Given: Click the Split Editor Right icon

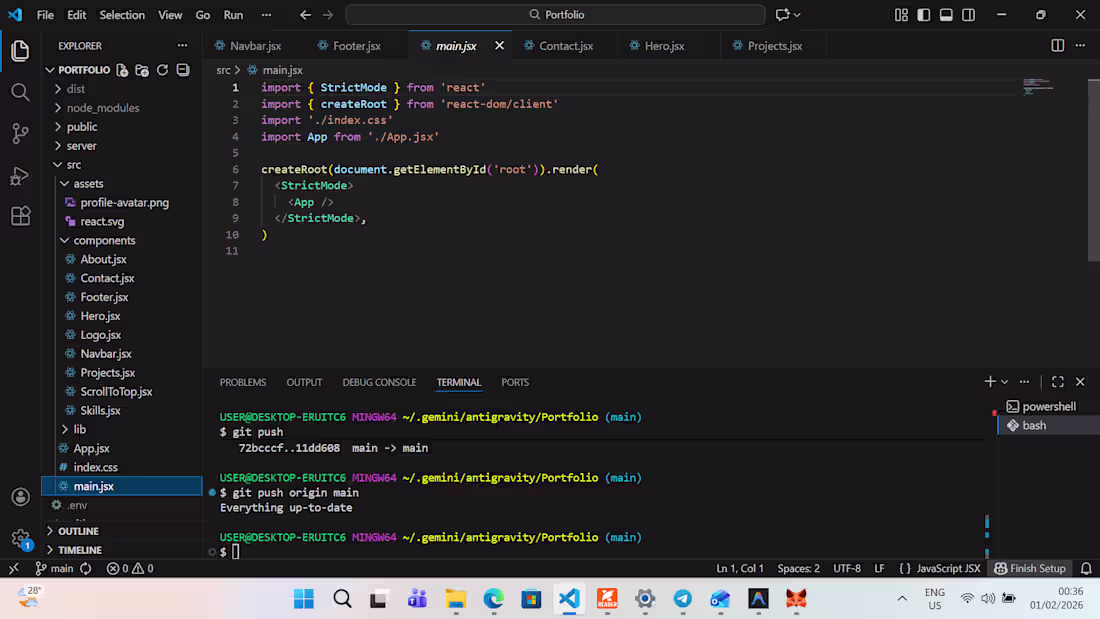Looking at the screenshot, I should 1058,46.
